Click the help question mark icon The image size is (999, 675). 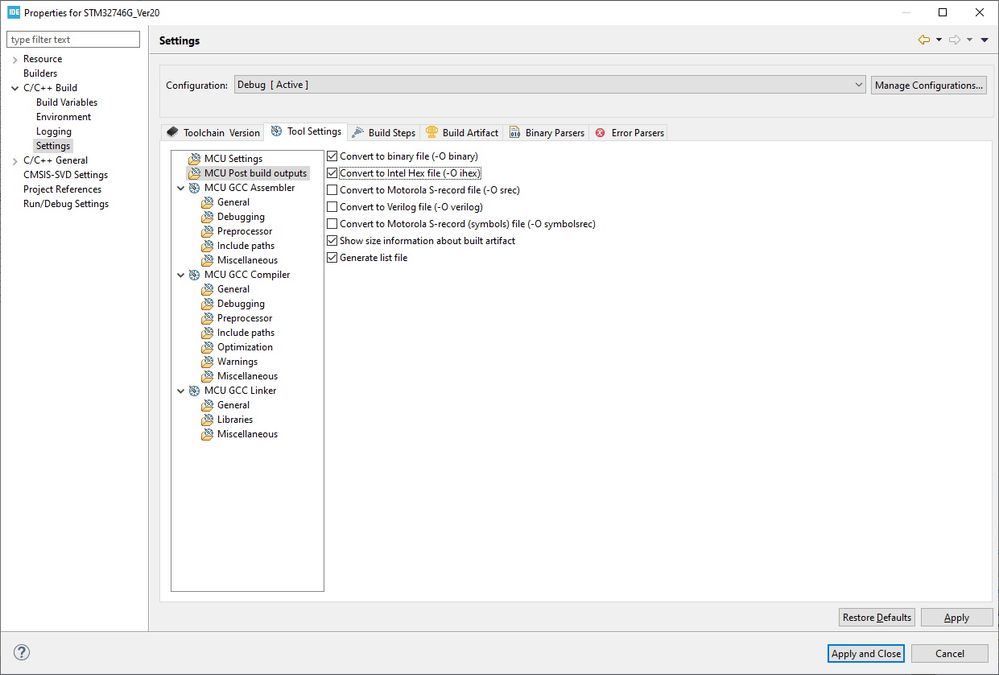click(x=22, y=653)
